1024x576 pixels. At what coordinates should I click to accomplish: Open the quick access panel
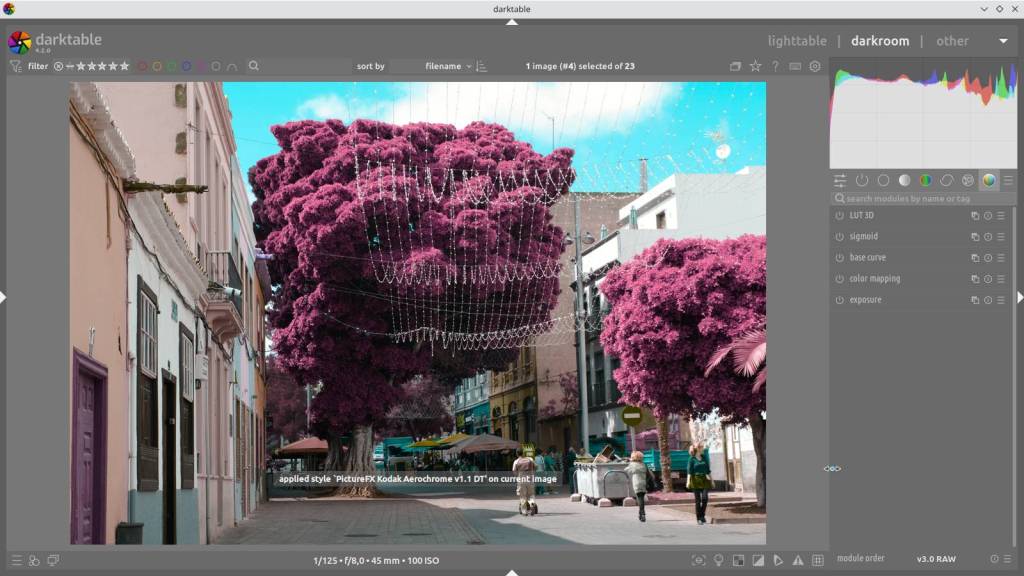pyautogui.click(x=840, y=180)
